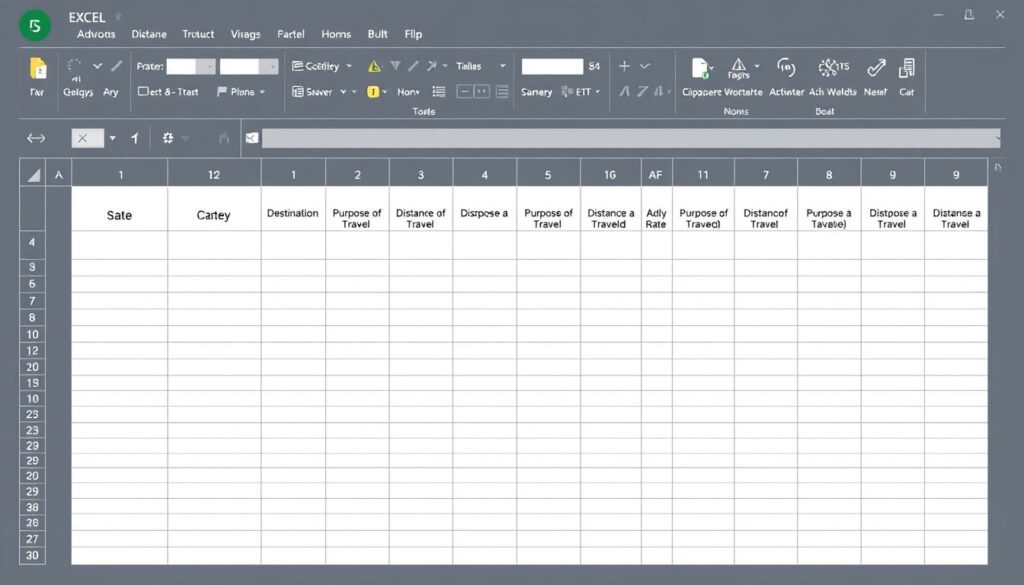Expand the Codtley dropdown arrow
The height and width of the screenshot is (585, 1024).
pos(349,66)
